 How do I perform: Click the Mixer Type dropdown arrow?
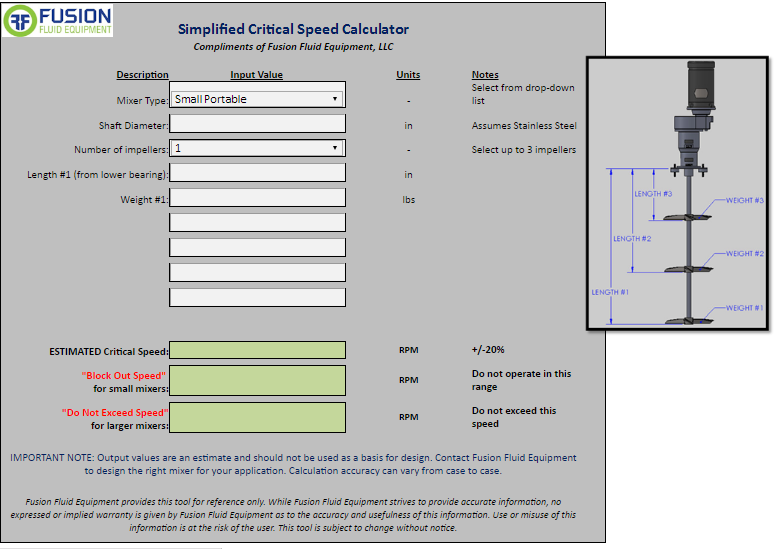pyautogui.click(x=335, y=99)
